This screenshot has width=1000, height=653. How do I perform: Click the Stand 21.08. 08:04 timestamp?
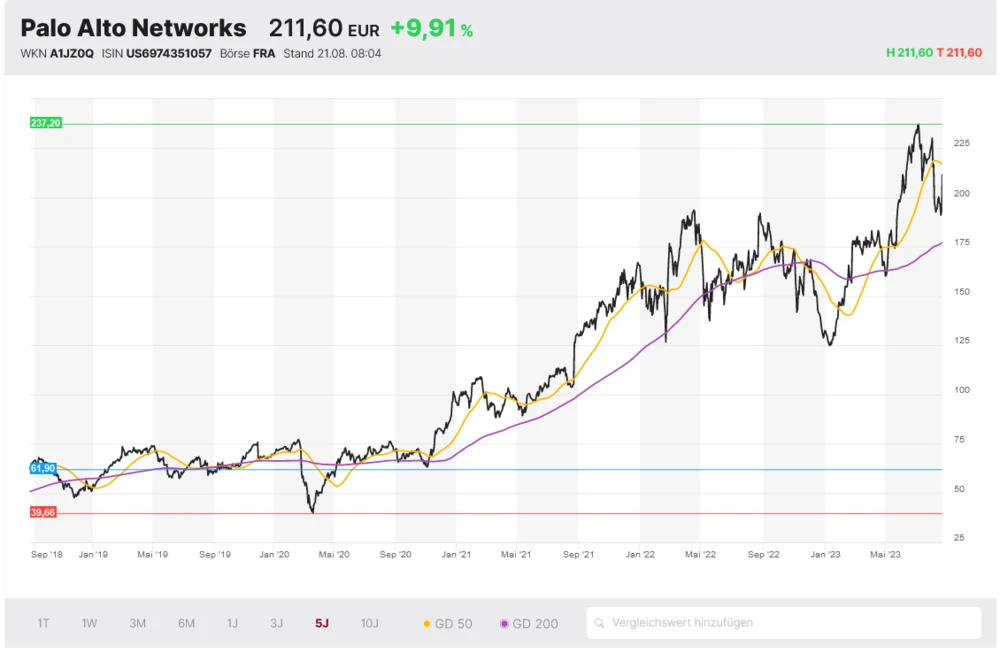[x=332, y=54]
